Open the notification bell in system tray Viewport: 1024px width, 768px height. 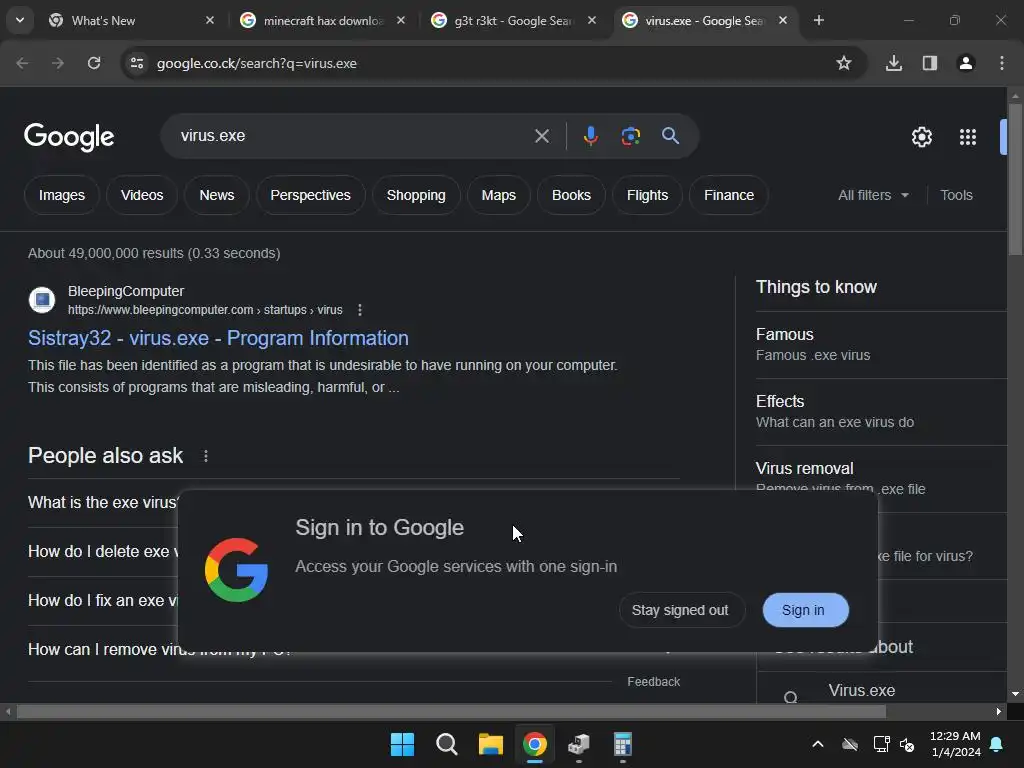997,744
